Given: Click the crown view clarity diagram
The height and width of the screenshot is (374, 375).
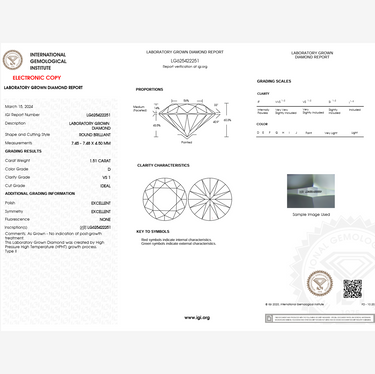Looking at the screenshot, I should coord(165,199).
